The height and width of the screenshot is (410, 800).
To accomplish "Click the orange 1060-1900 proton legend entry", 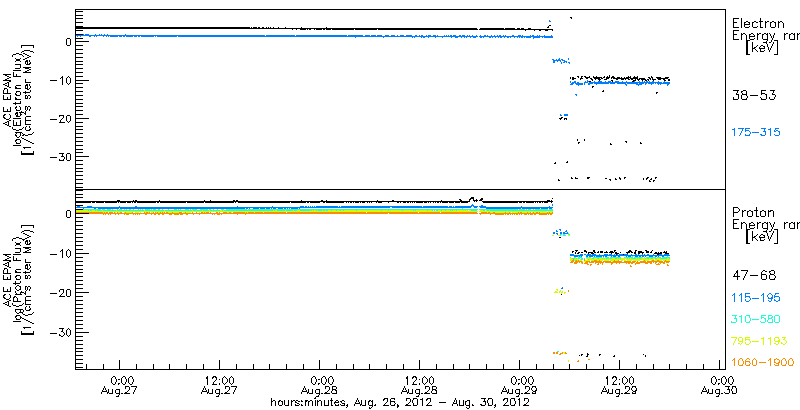I will click(x=762, y=363).
